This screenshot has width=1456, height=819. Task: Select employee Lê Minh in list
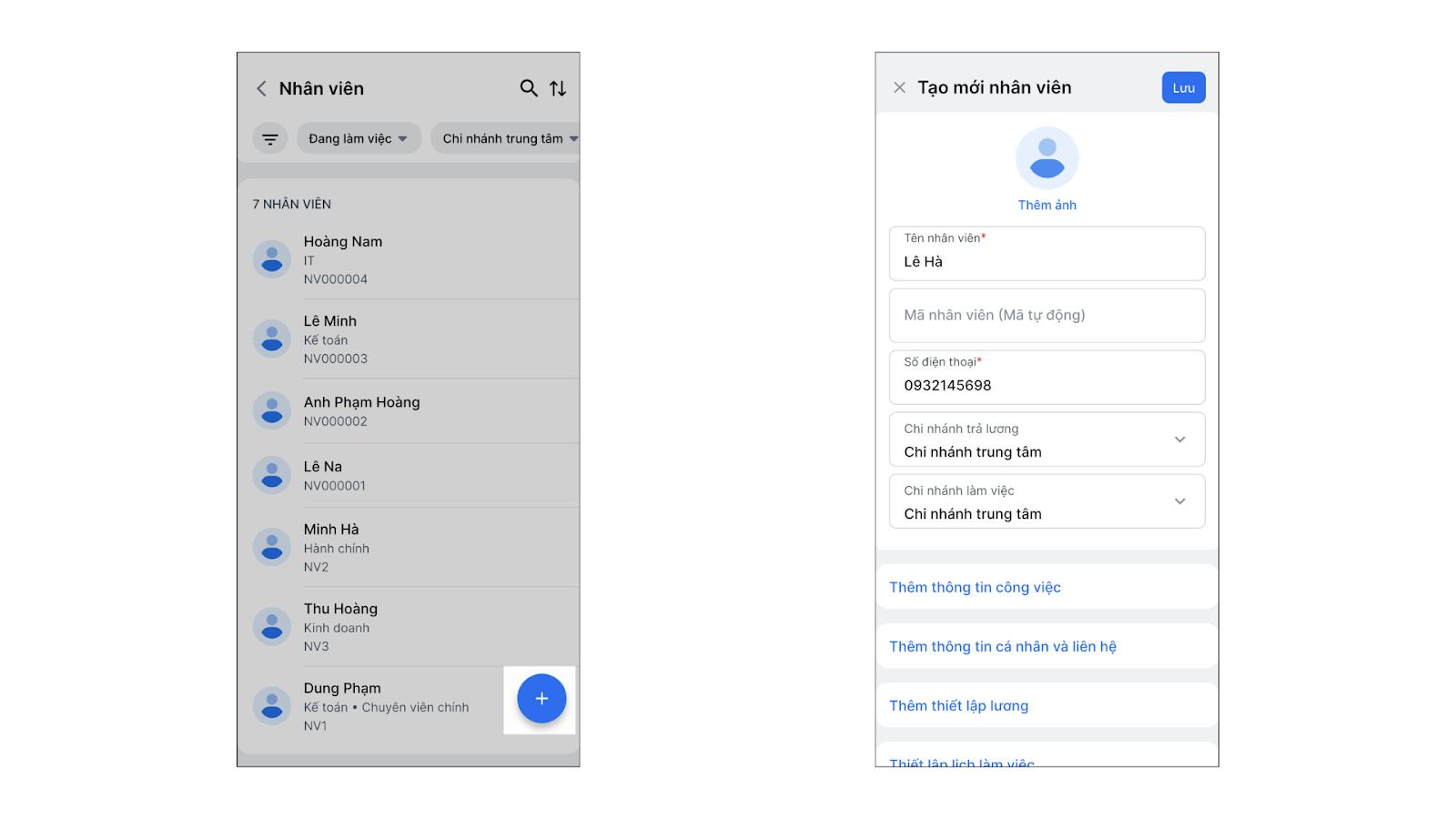tap(409, 339)
